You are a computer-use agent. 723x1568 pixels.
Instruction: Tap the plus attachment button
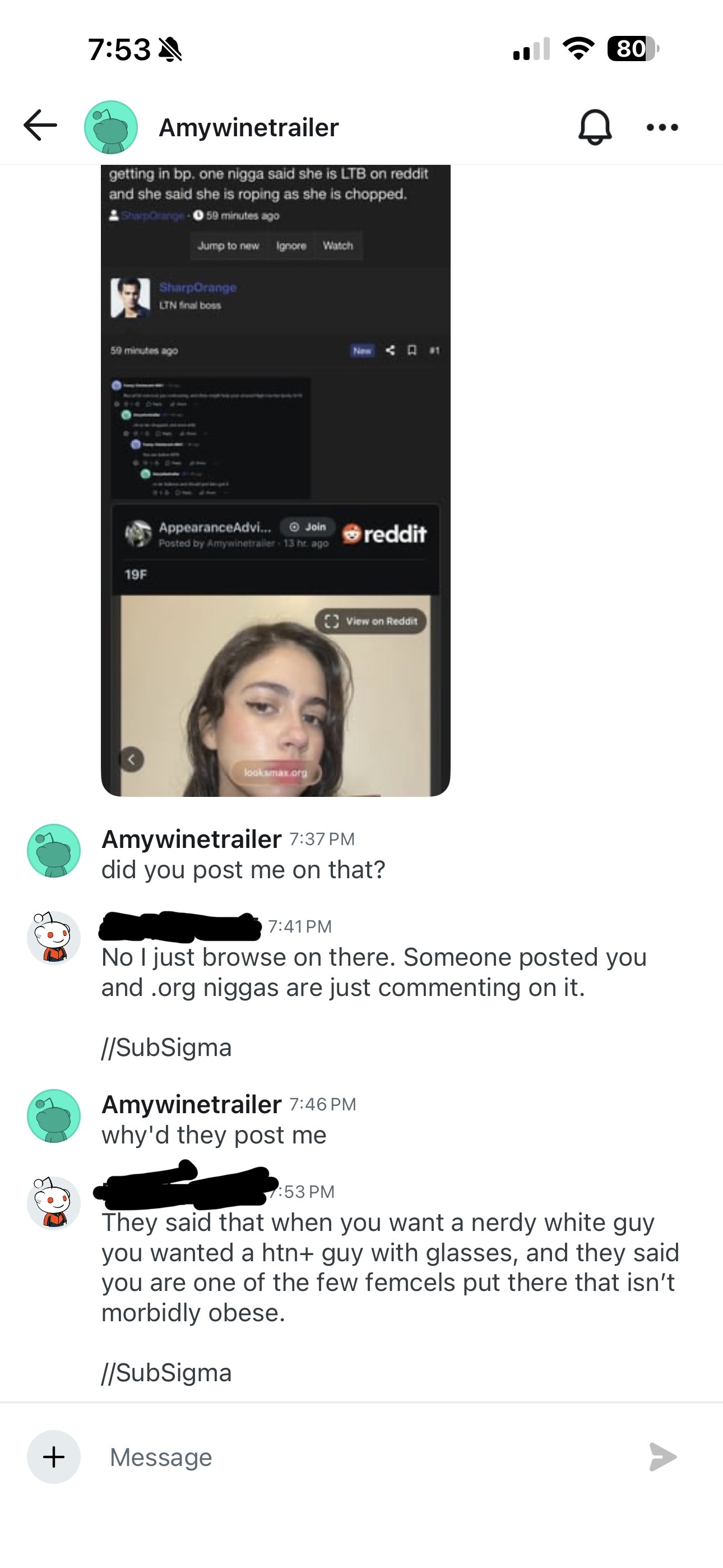click(54, 1456)
